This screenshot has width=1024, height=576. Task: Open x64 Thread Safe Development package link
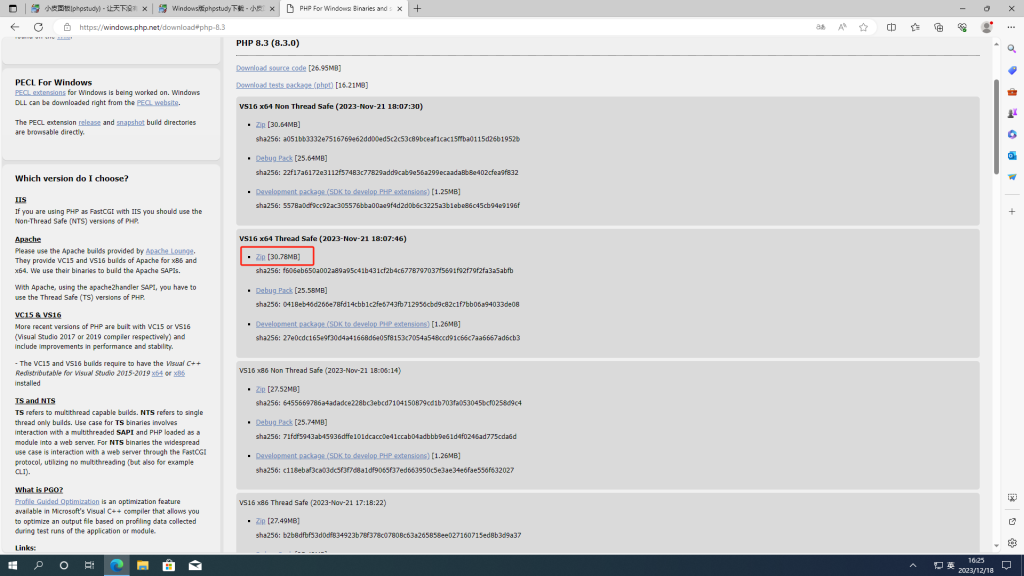point(342,324)
